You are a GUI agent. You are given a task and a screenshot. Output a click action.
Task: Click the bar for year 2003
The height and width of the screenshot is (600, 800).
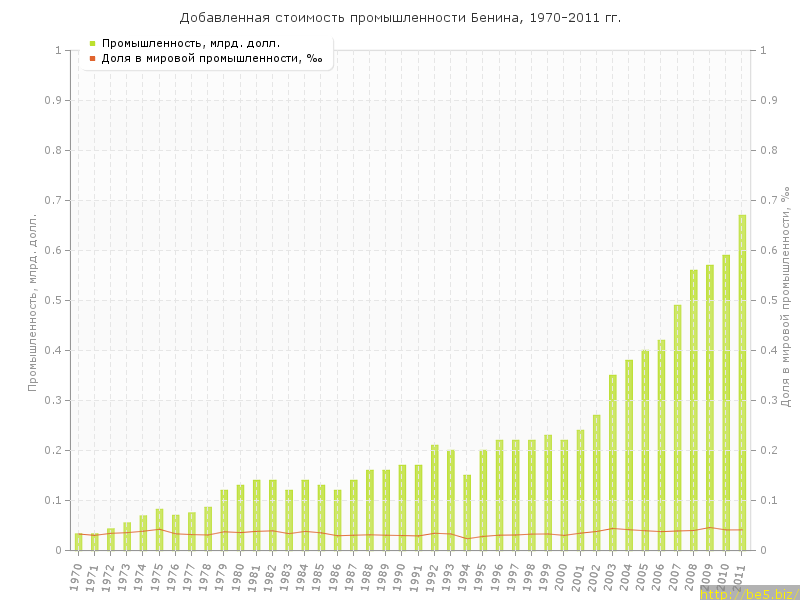pyautogui.click(x=613, y=462)
